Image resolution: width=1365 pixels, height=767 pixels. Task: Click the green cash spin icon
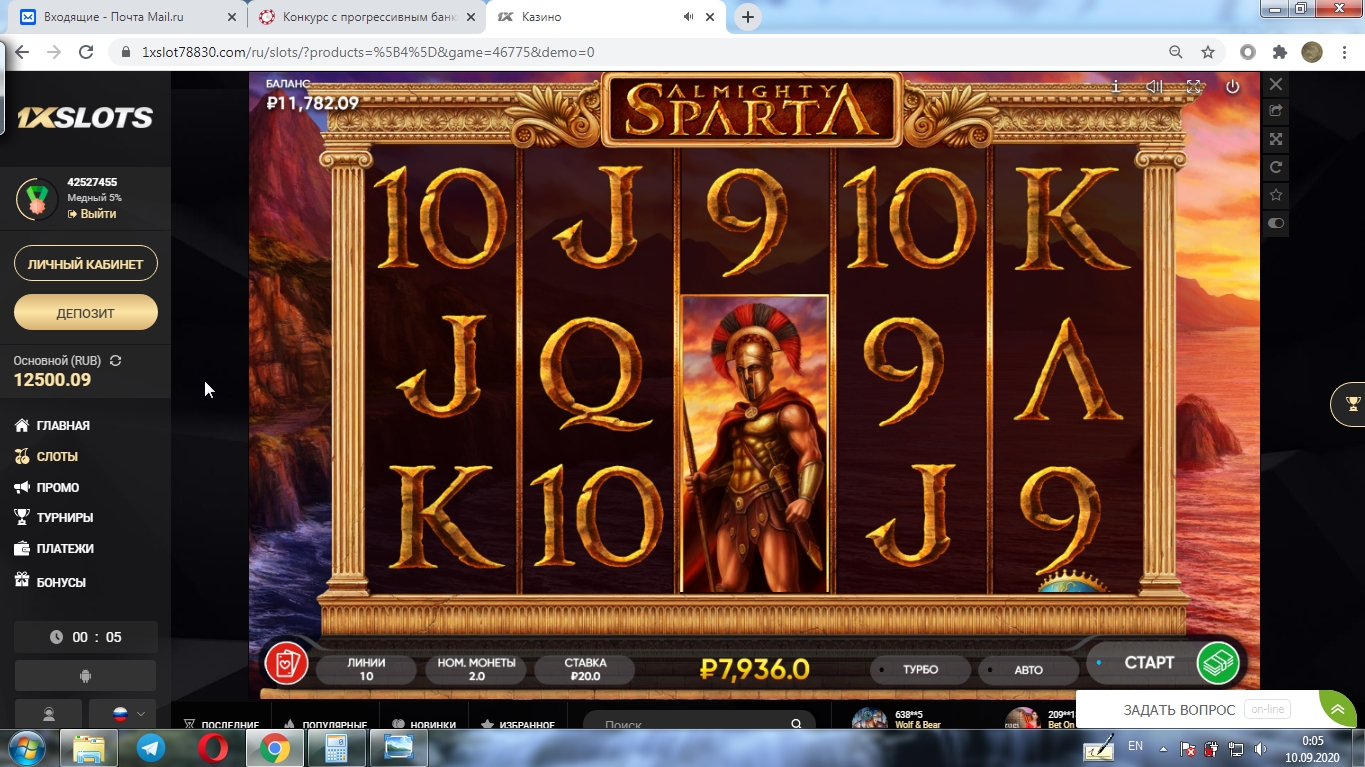[x=1218, y=663]
